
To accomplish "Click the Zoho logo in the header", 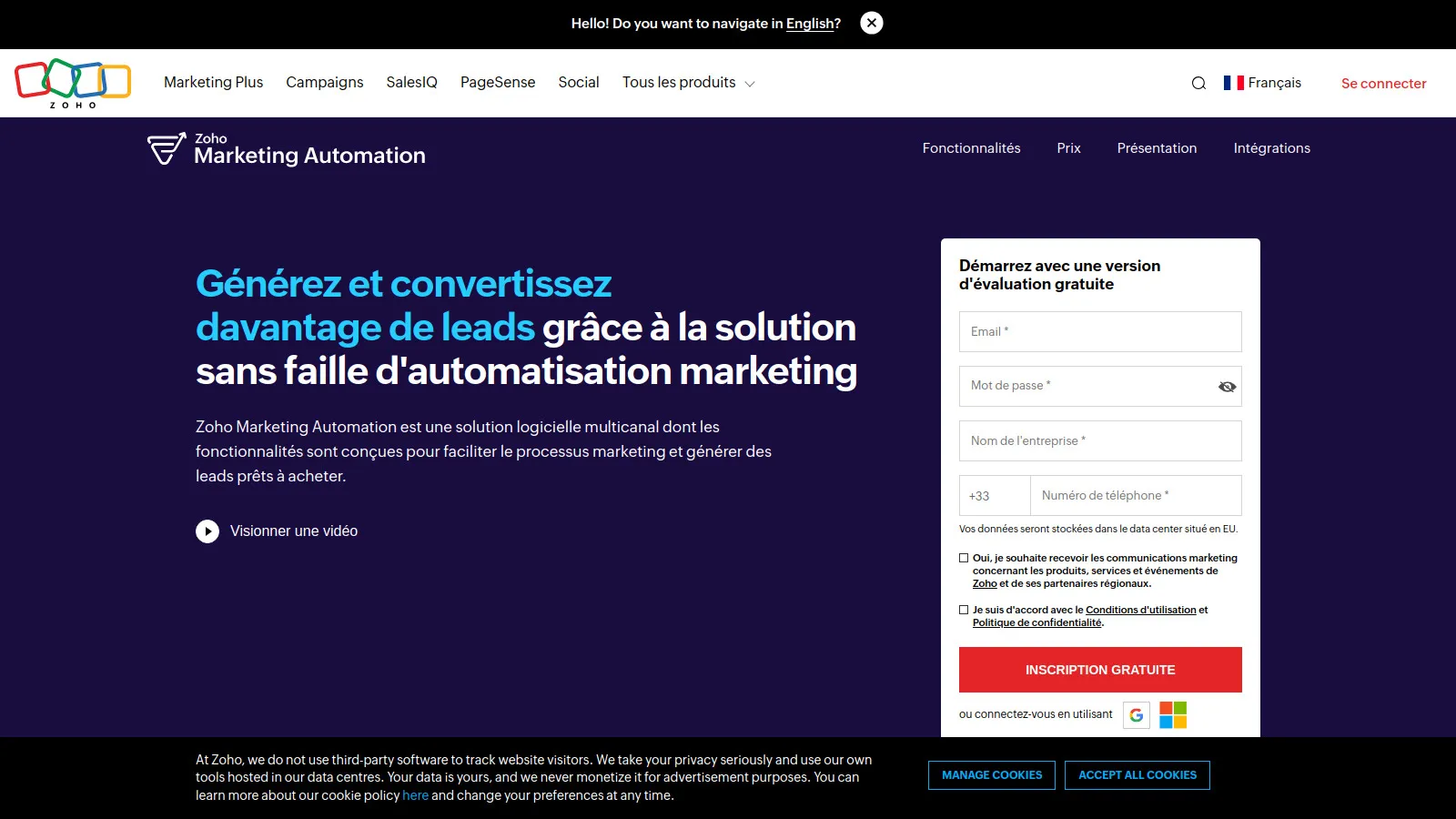I will [x=72, y=83].
